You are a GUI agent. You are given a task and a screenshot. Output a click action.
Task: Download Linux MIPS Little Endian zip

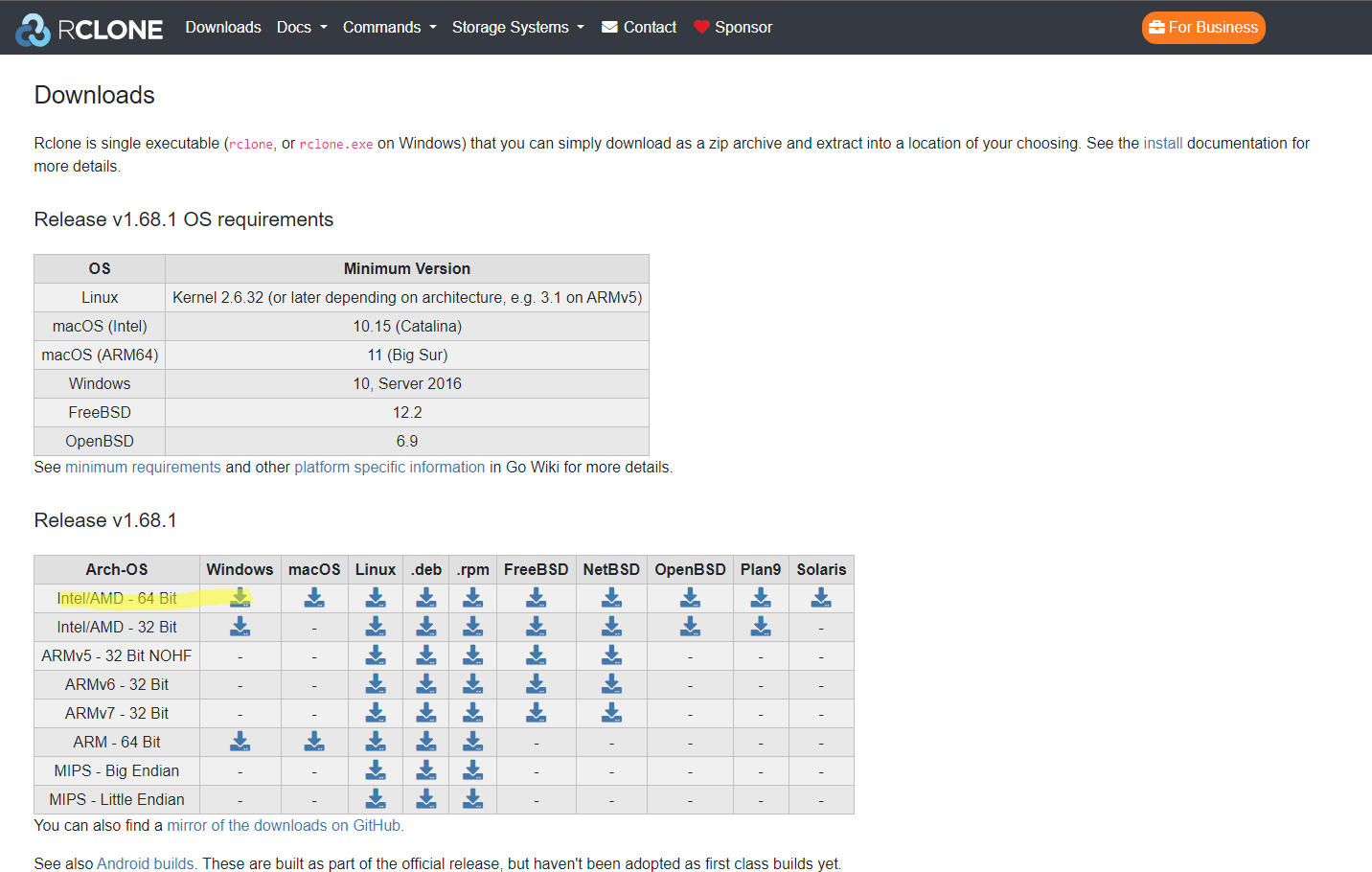[376, 799]
